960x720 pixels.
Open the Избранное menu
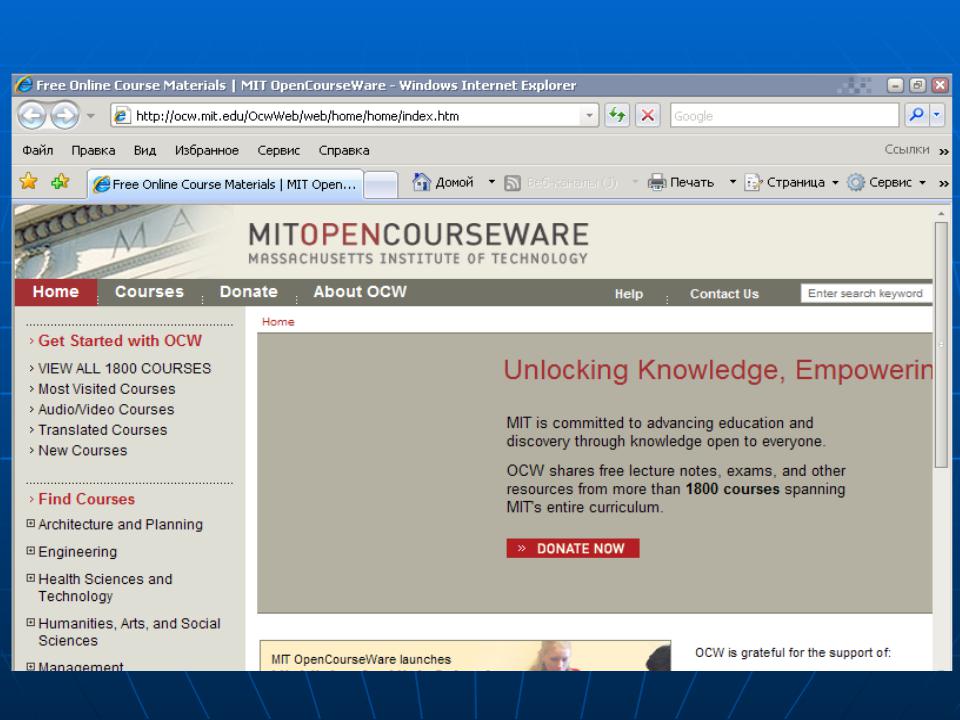[x=206, y=150]
